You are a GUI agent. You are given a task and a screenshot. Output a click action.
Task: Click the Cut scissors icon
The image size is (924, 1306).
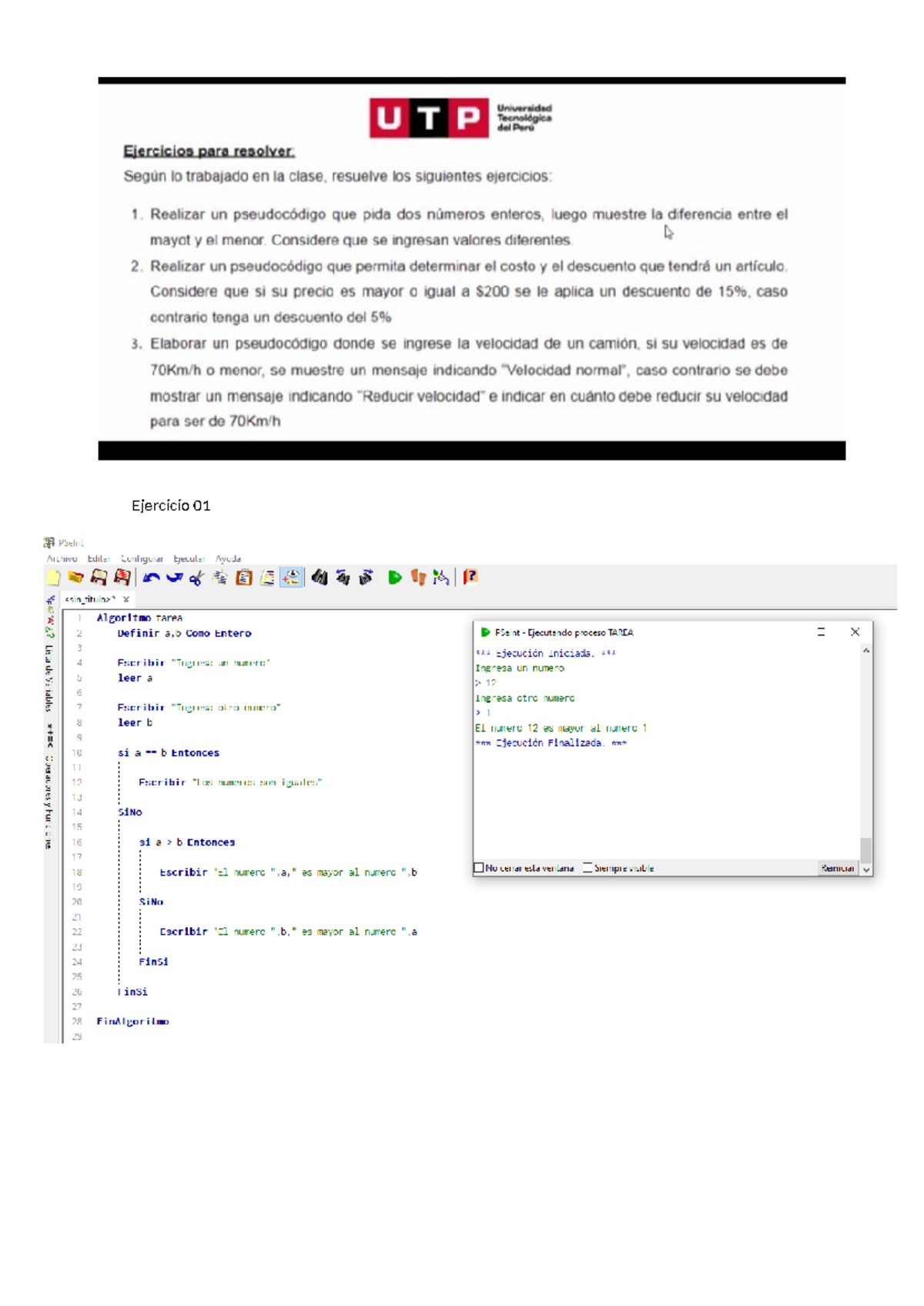tap(197, 578)
